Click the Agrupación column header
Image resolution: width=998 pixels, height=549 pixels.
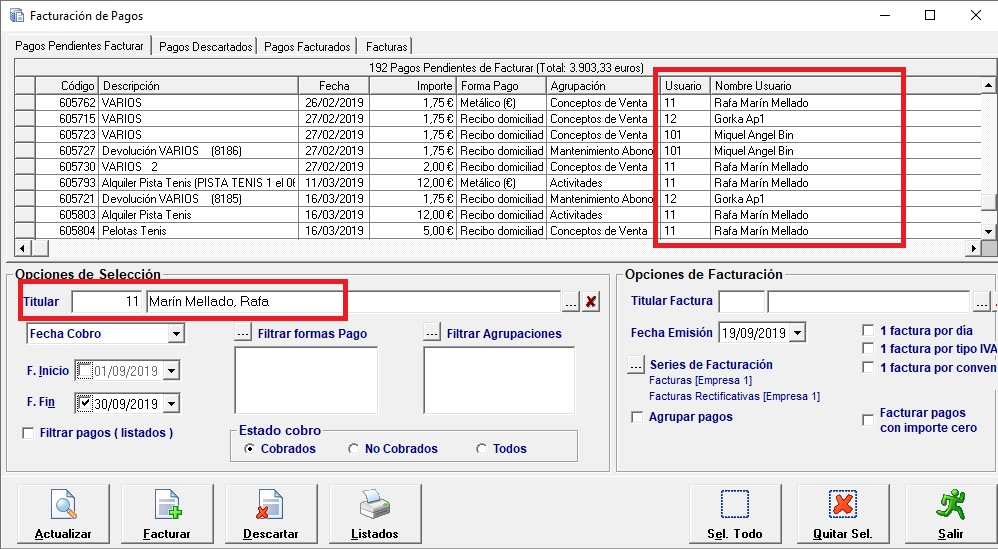(603, 86)
